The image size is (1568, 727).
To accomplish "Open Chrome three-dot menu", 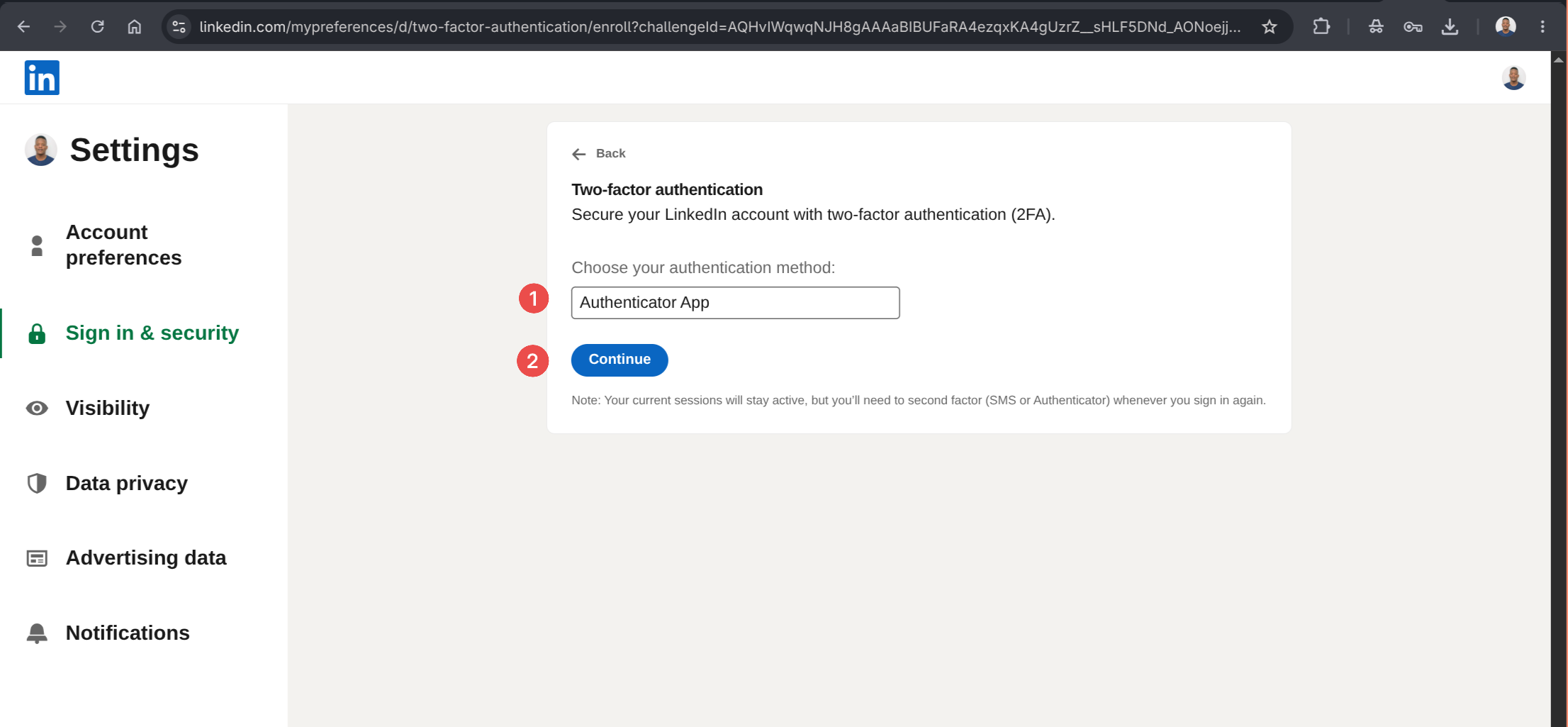I will 1542,27.
